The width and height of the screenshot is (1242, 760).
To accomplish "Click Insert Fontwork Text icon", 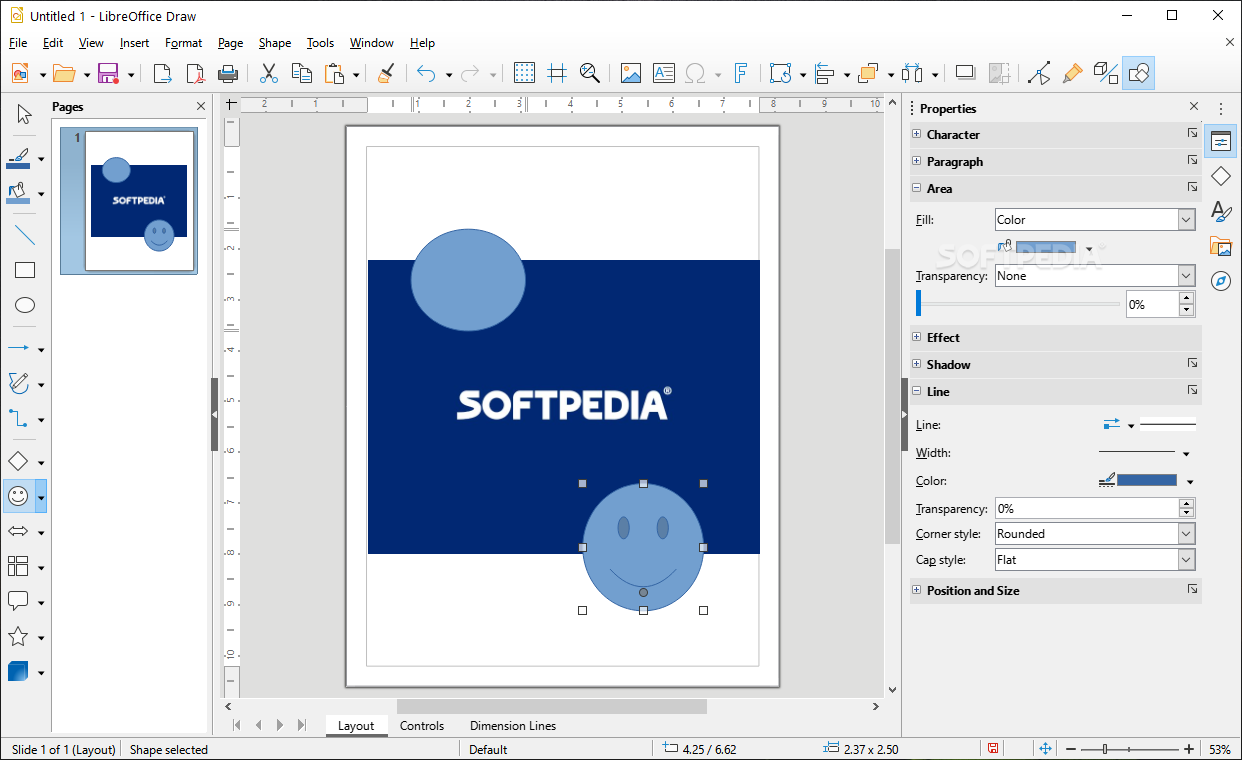I will (x=741, y=73).
